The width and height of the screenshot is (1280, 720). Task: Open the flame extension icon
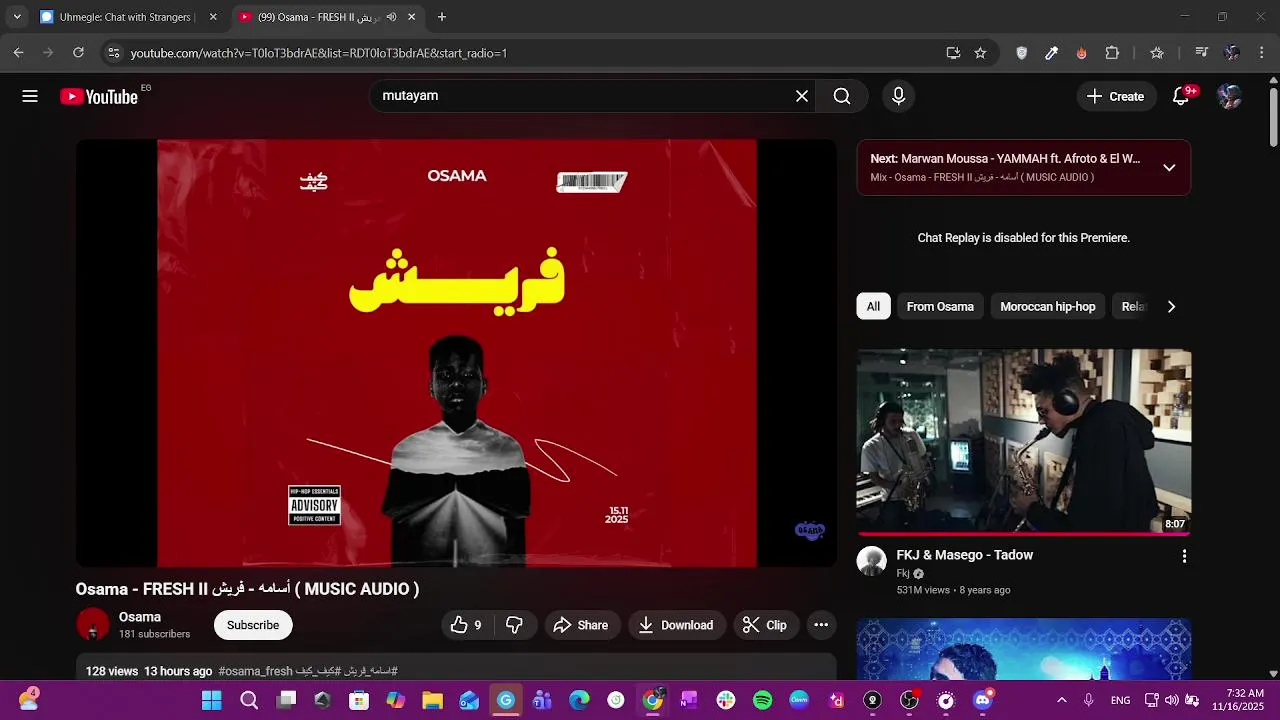point(1081,53)
